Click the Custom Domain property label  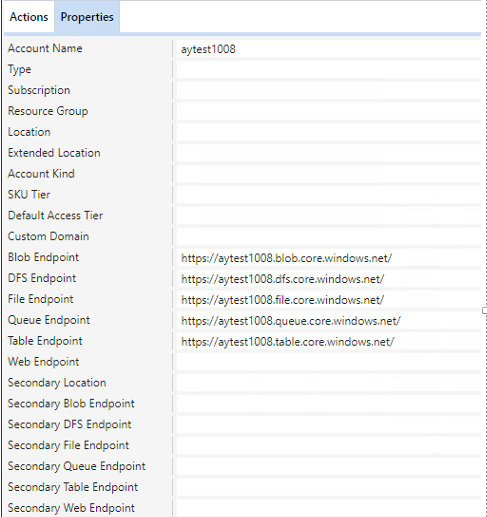pos(48,236)
